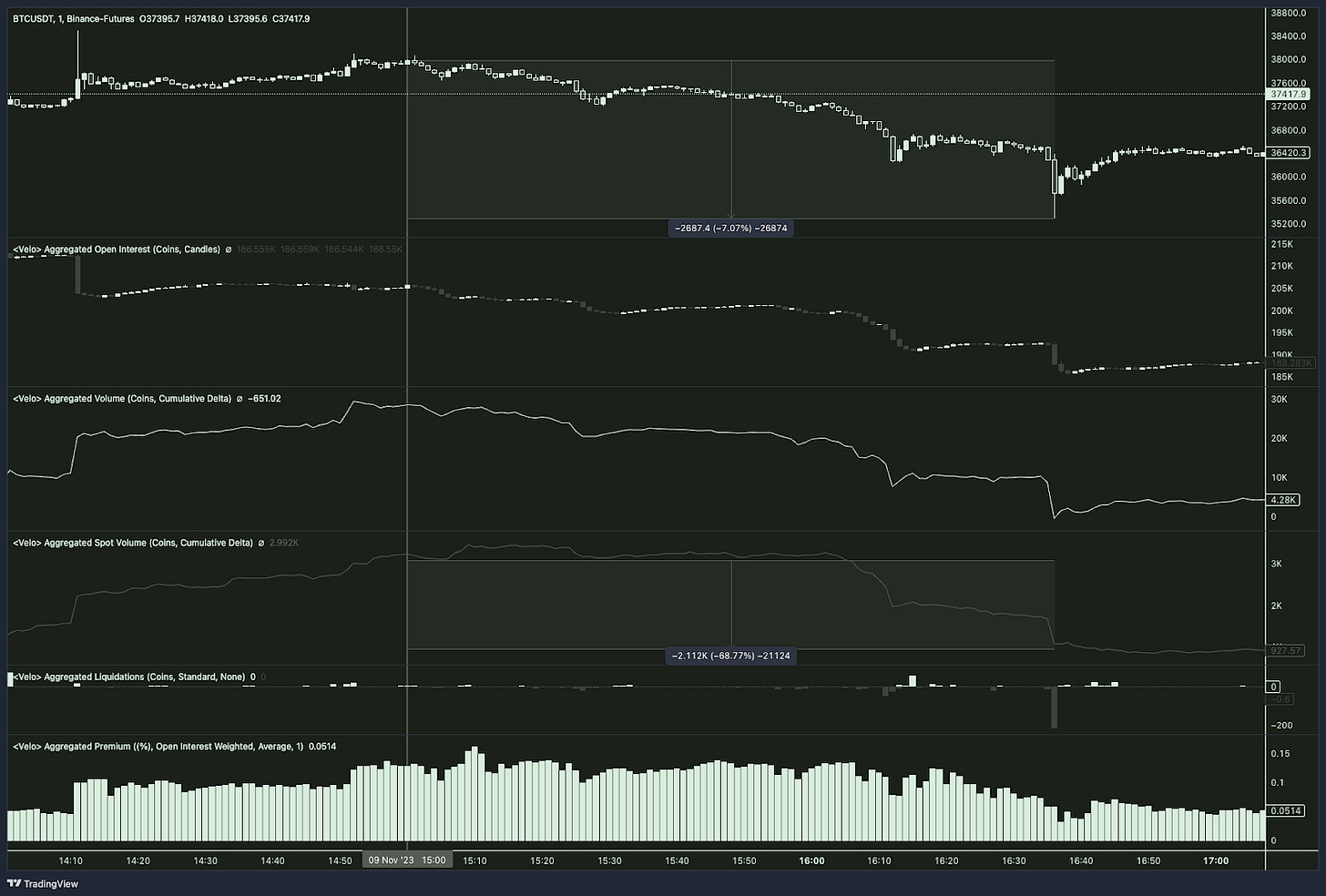Click the 215K tick on open interest axis

(x=1281, y=244)
